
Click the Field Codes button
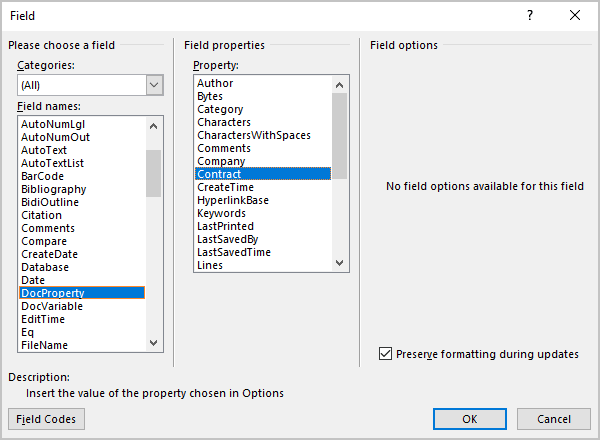point(46,419)
